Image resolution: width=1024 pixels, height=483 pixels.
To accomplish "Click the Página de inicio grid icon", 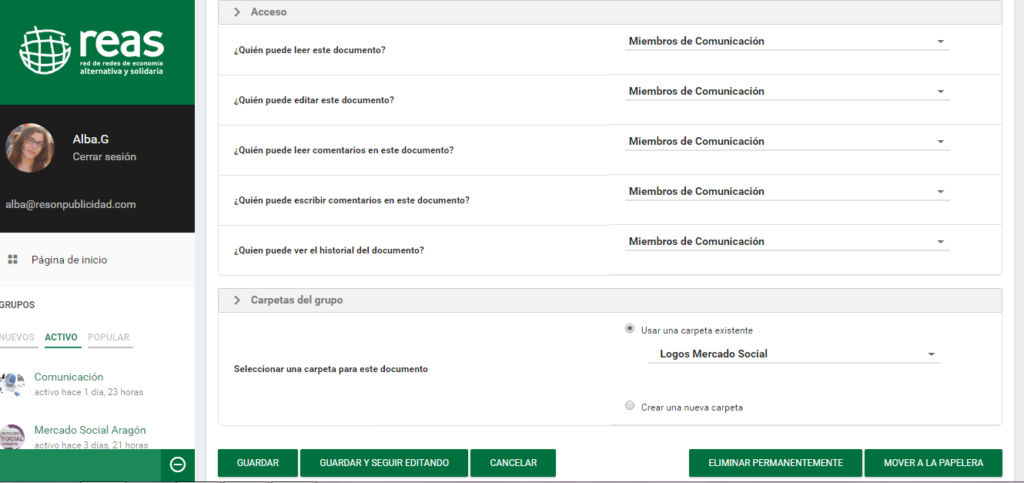I will 13,260.
